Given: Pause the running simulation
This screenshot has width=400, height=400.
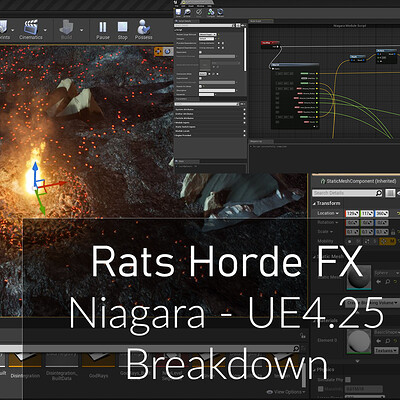Looking at the screenshot, I should click(x=103, y=28).
